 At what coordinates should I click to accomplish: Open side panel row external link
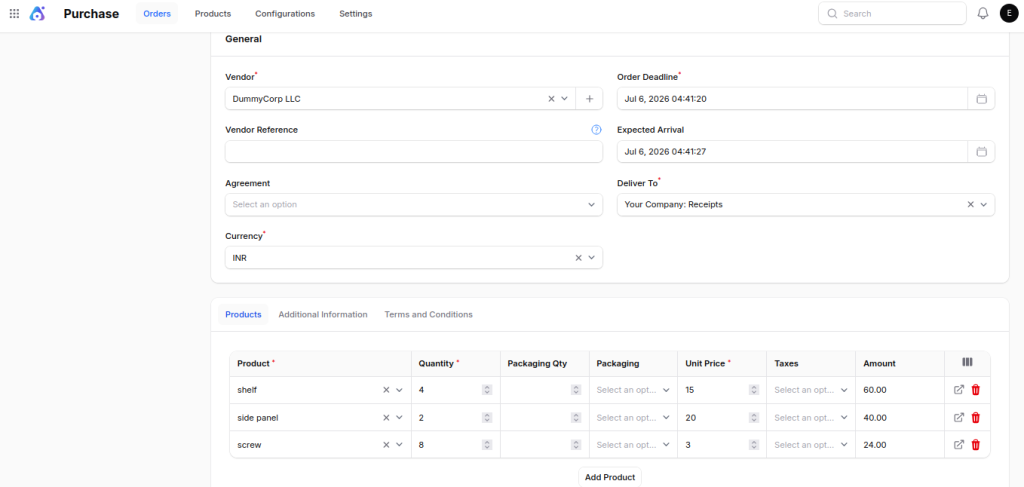click(959, 417)
